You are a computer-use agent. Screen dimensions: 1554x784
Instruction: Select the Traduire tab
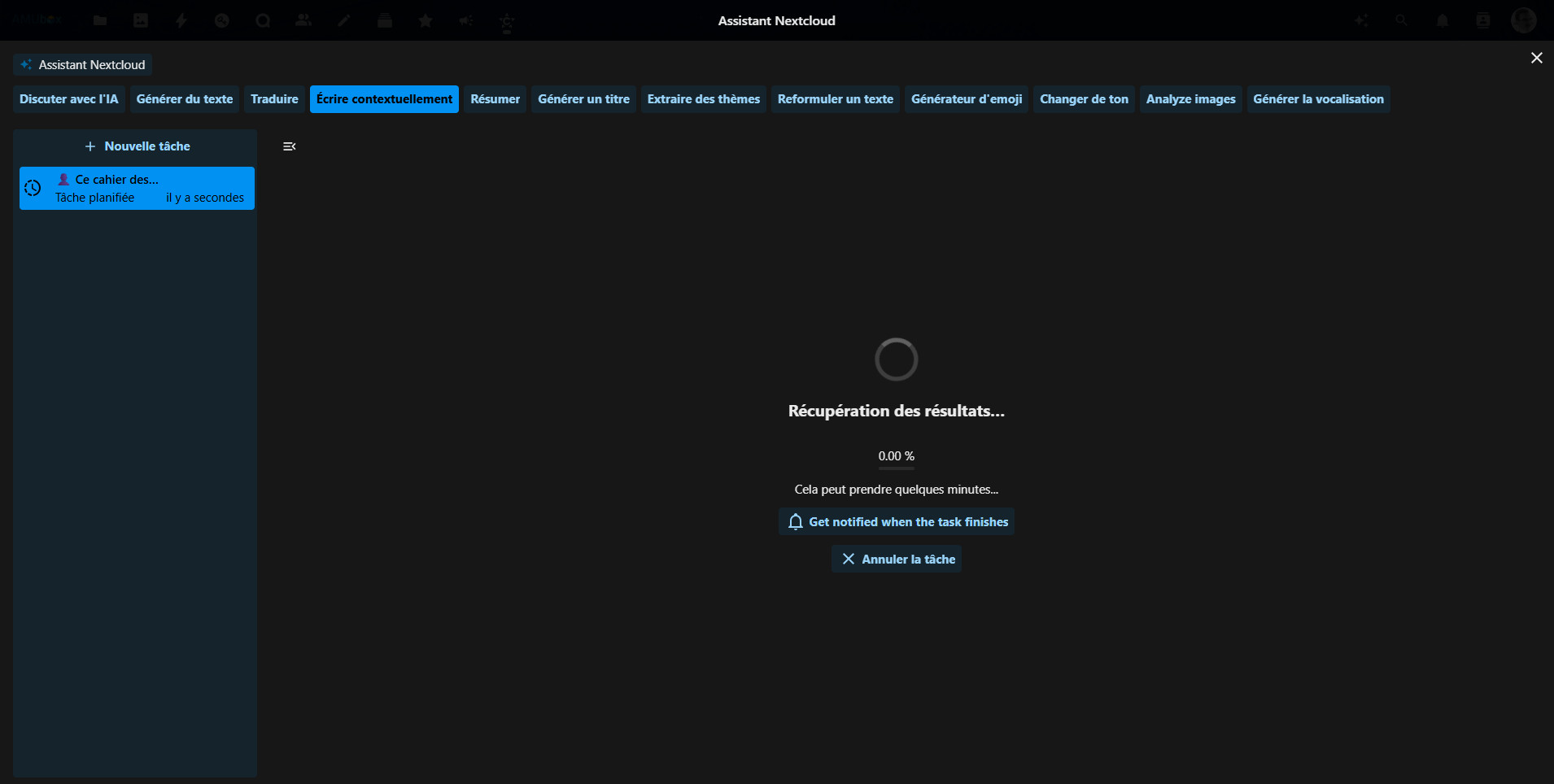tap(274, 99)
